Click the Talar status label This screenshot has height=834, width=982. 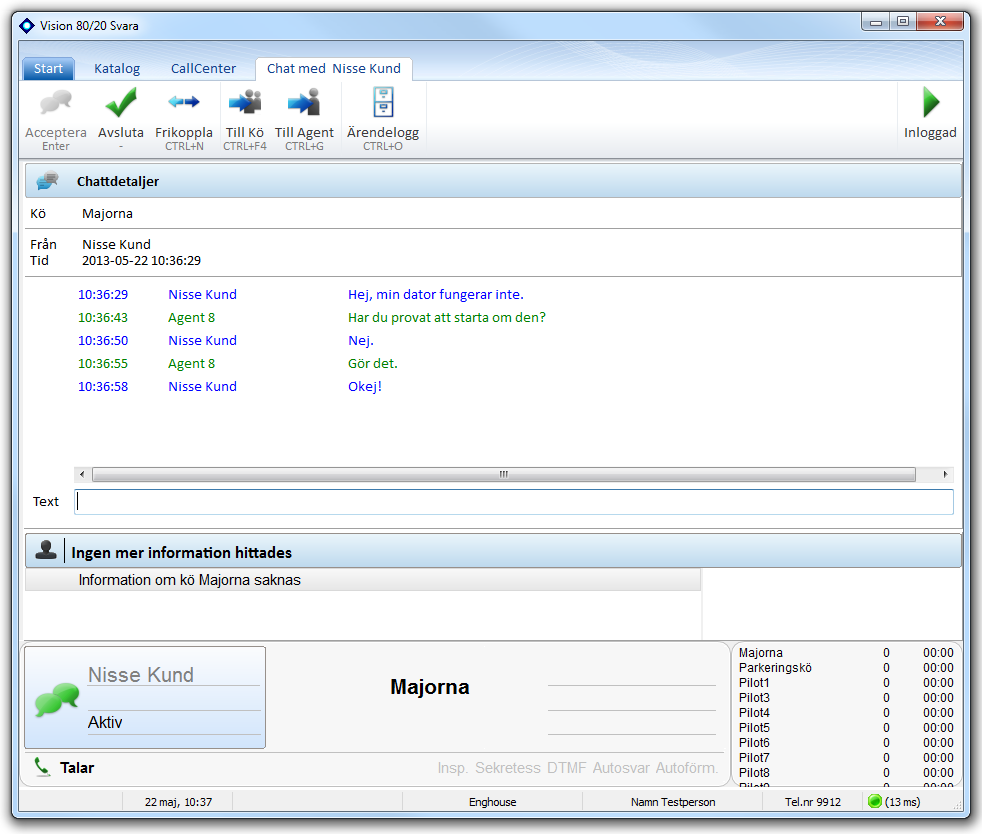[77, 768]
